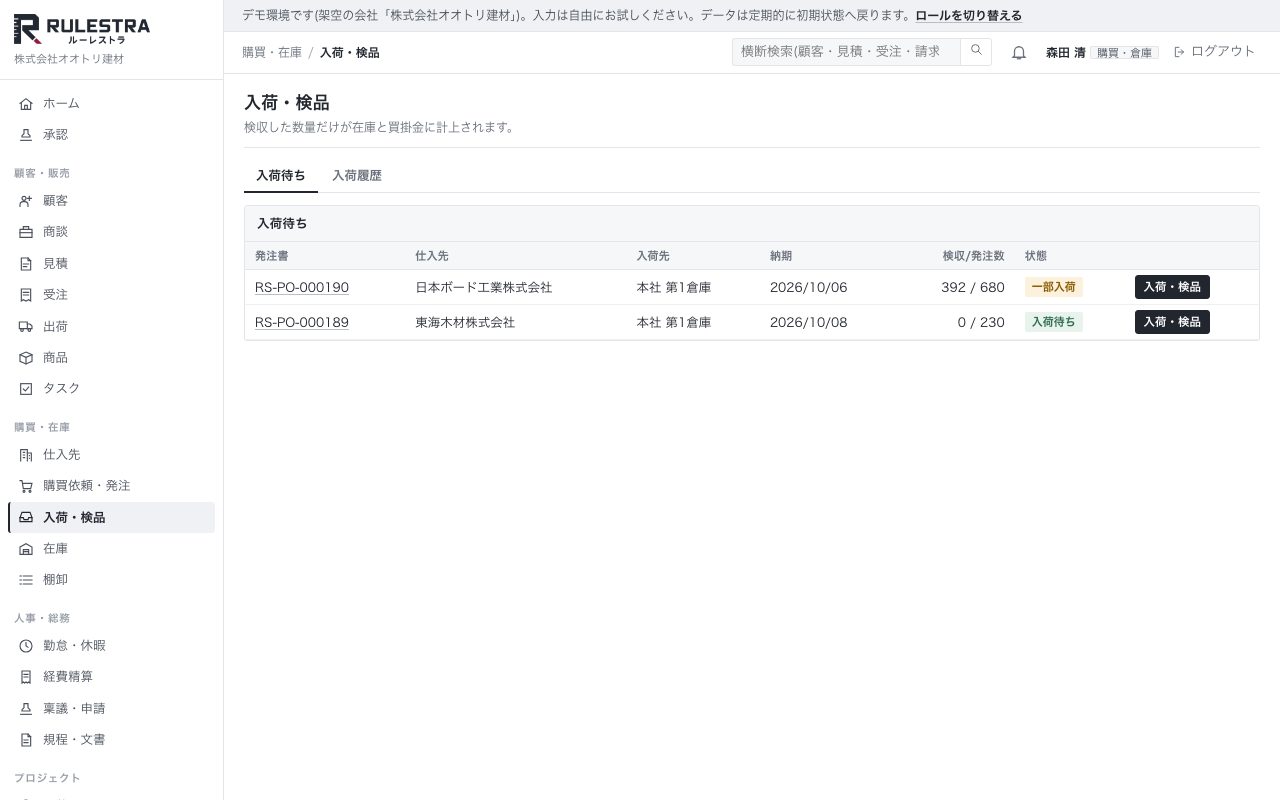Click the 購買・在庫 breadcrumb
This screenshot has height=800, width=1280.
(x=272, y=53)
